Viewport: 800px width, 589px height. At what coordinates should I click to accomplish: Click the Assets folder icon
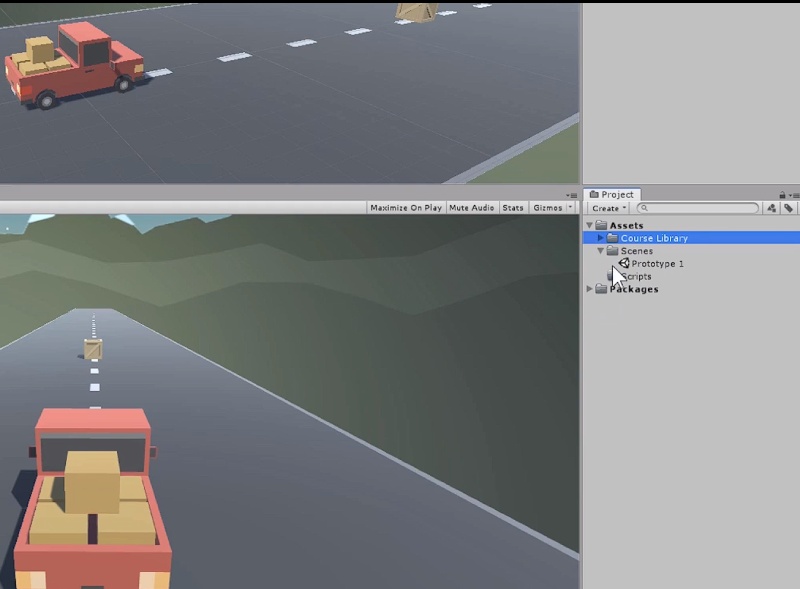(x=601, y=225)
